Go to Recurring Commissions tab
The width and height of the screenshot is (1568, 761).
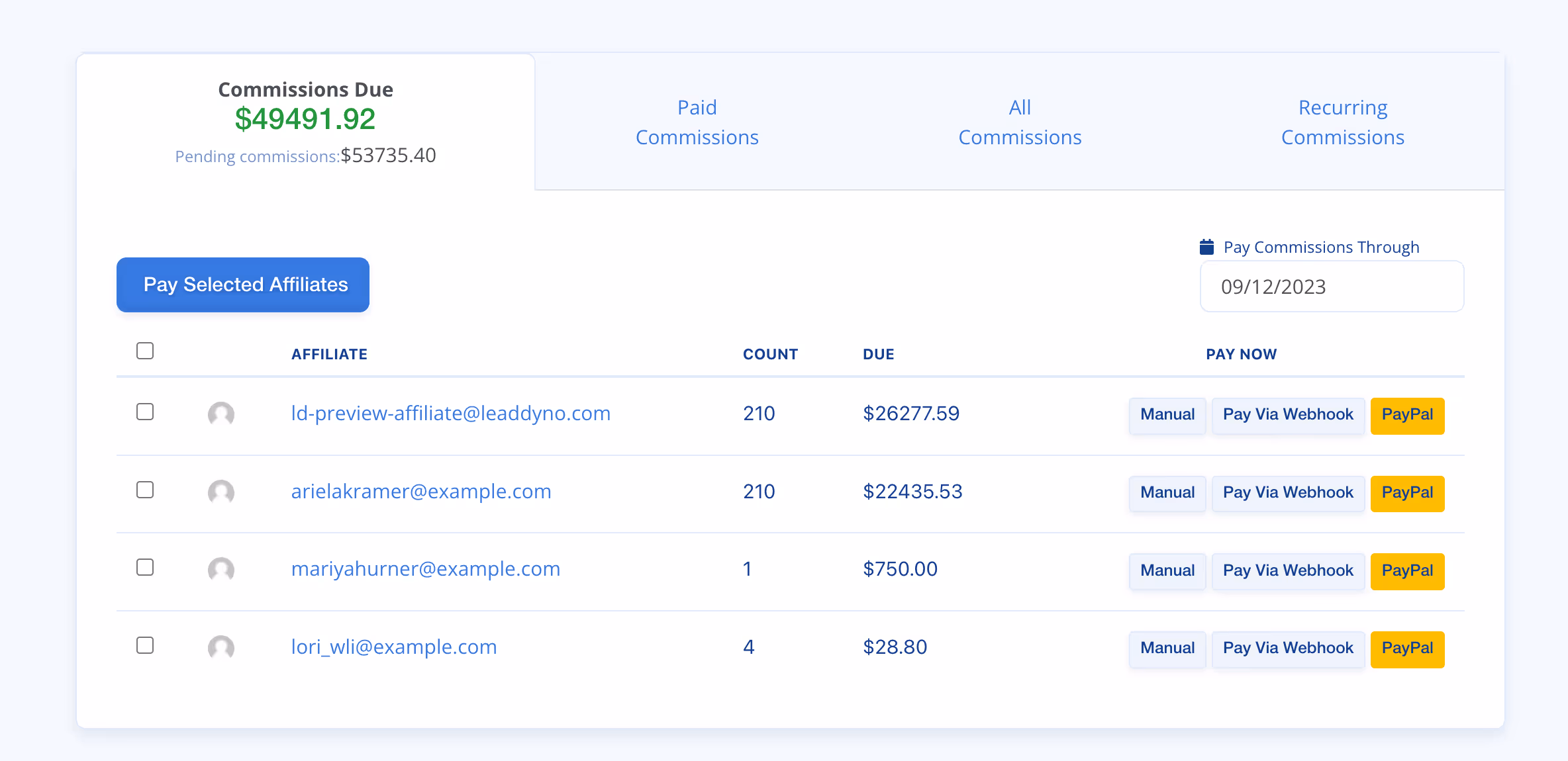(1342, 122)
